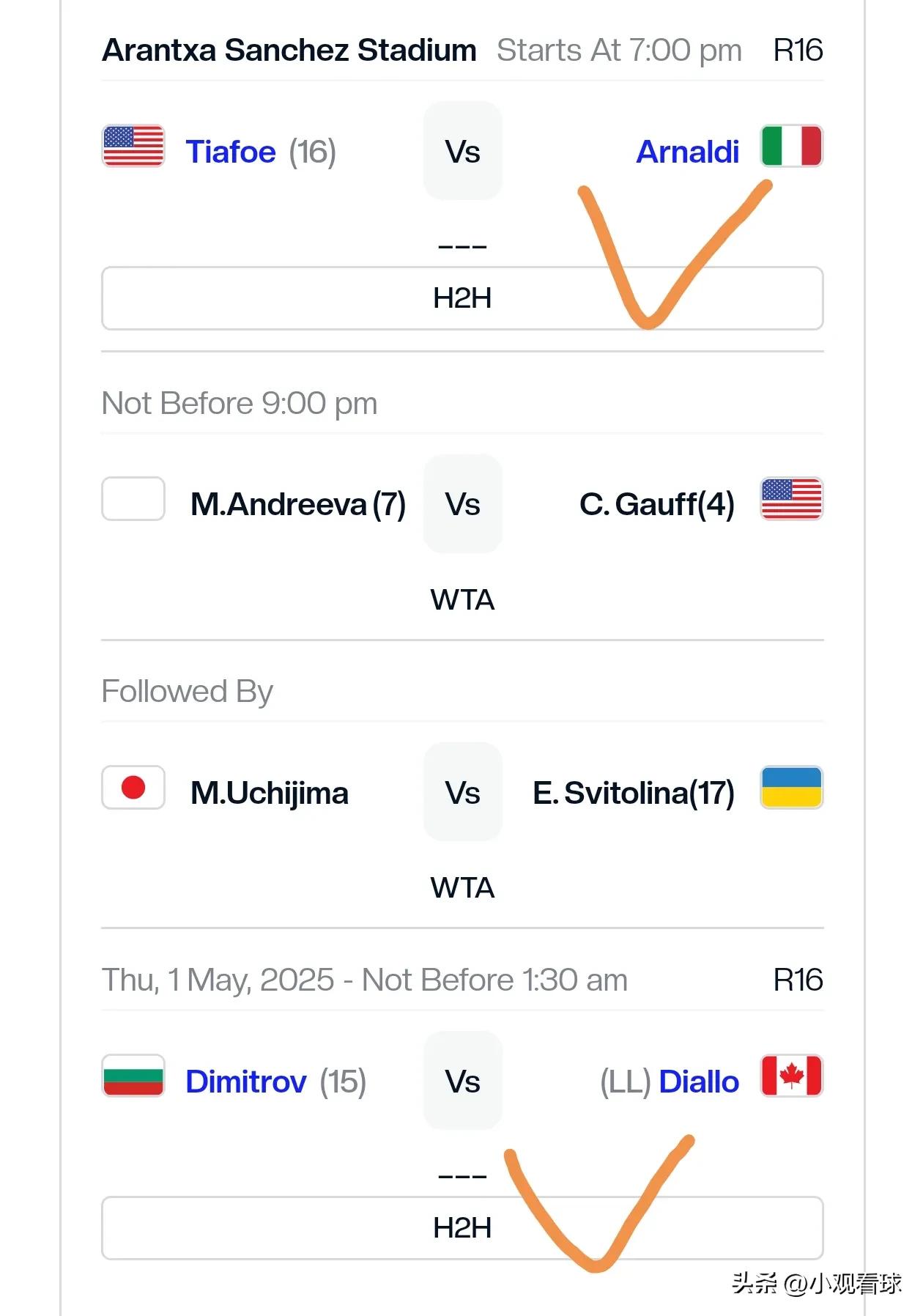Image resolution: width=923 pixels, height=1316 pixels.
Task: Click the blank flag beside M.Andreeva
Action: [133, 499]
